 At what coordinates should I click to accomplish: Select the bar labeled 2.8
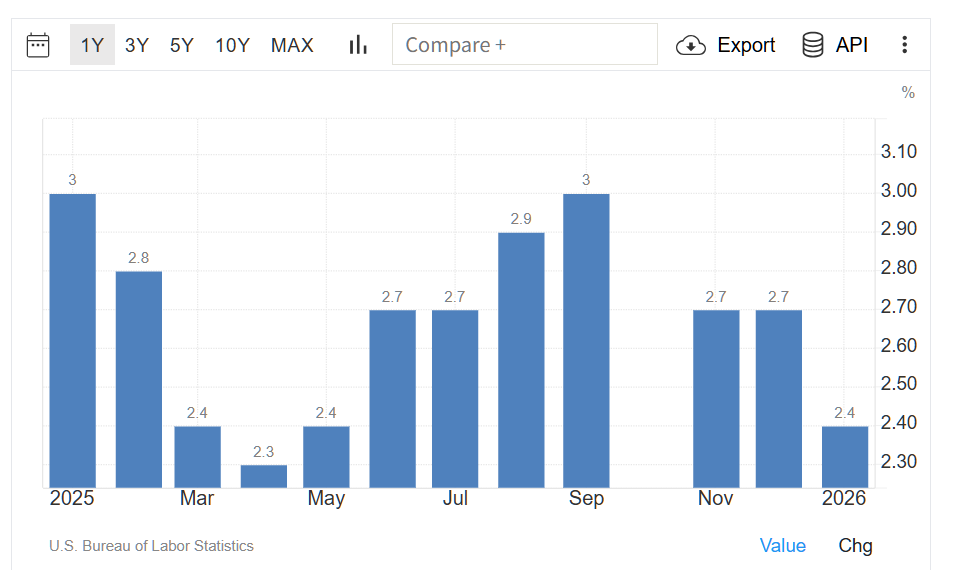click(138, 379)
